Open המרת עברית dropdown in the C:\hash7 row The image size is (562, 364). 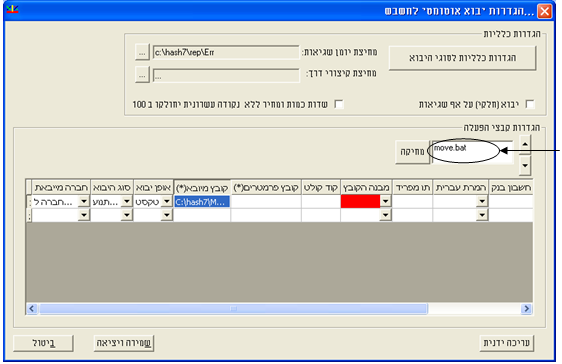point(482,201)
